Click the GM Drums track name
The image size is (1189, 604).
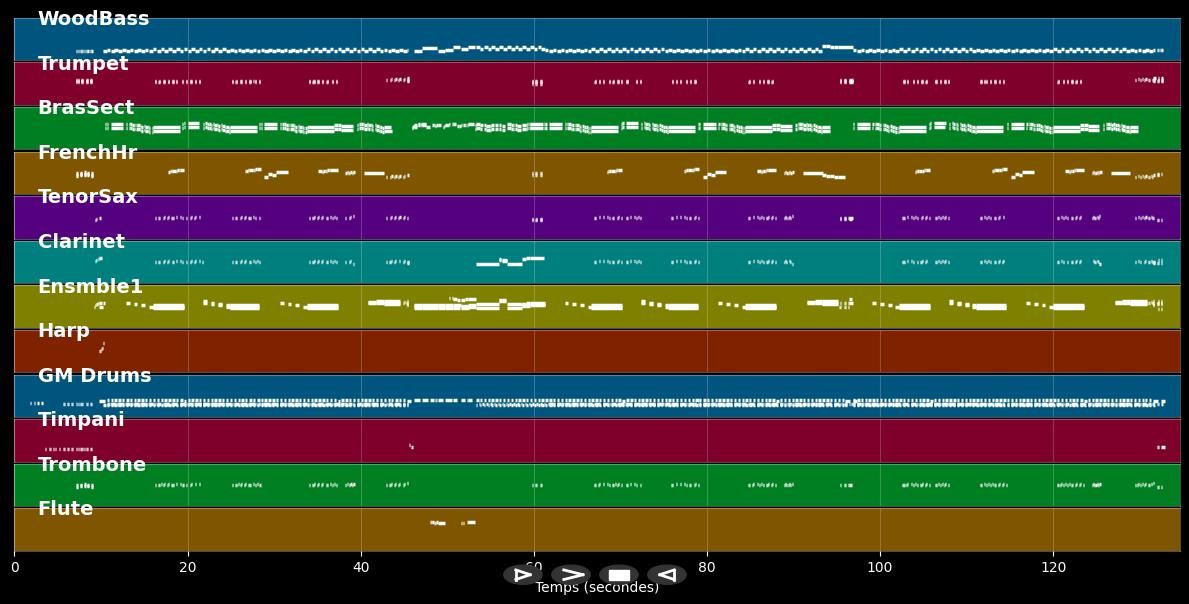click(x=95, y=376)
